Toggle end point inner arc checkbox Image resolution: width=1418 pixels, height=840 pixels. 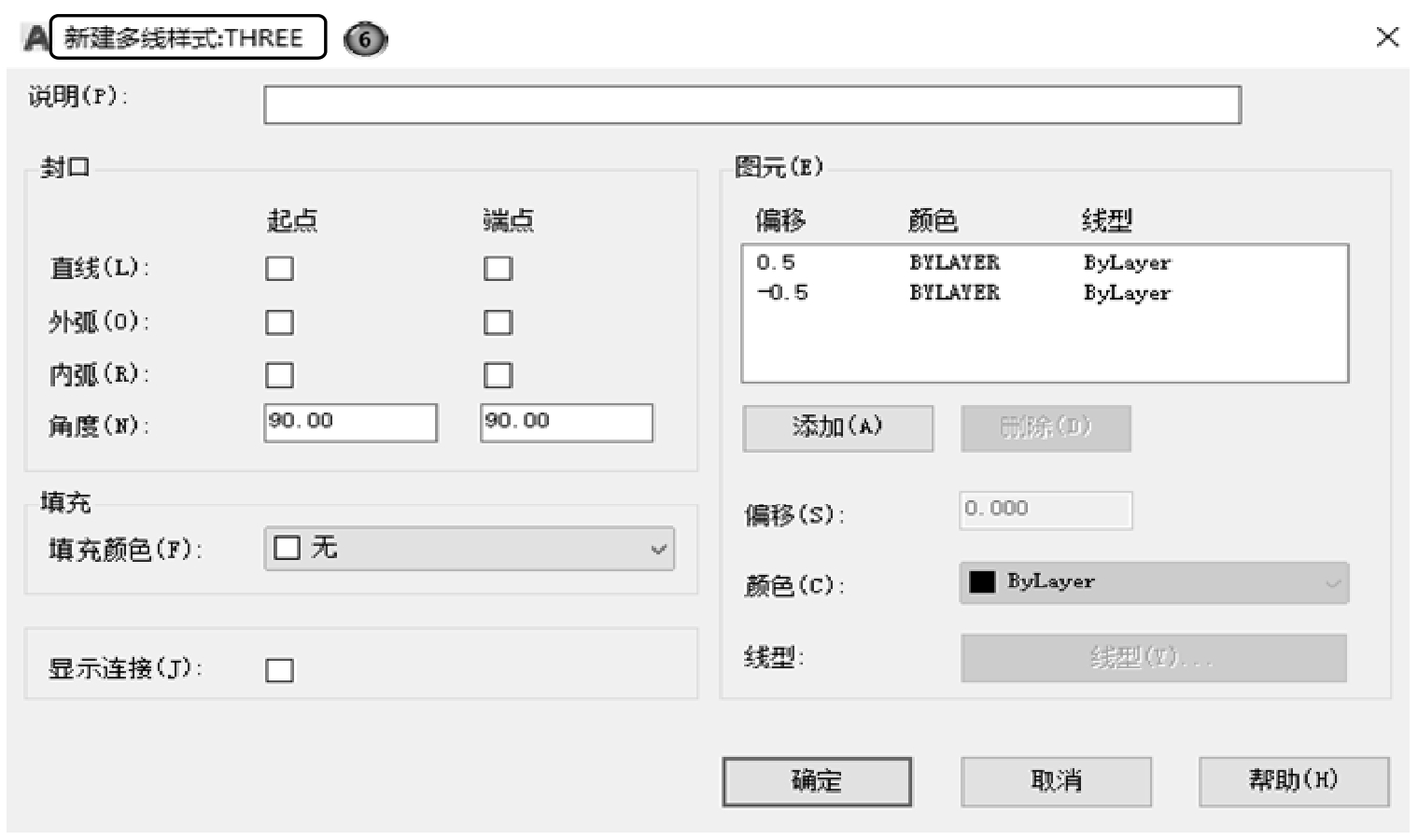498,375
